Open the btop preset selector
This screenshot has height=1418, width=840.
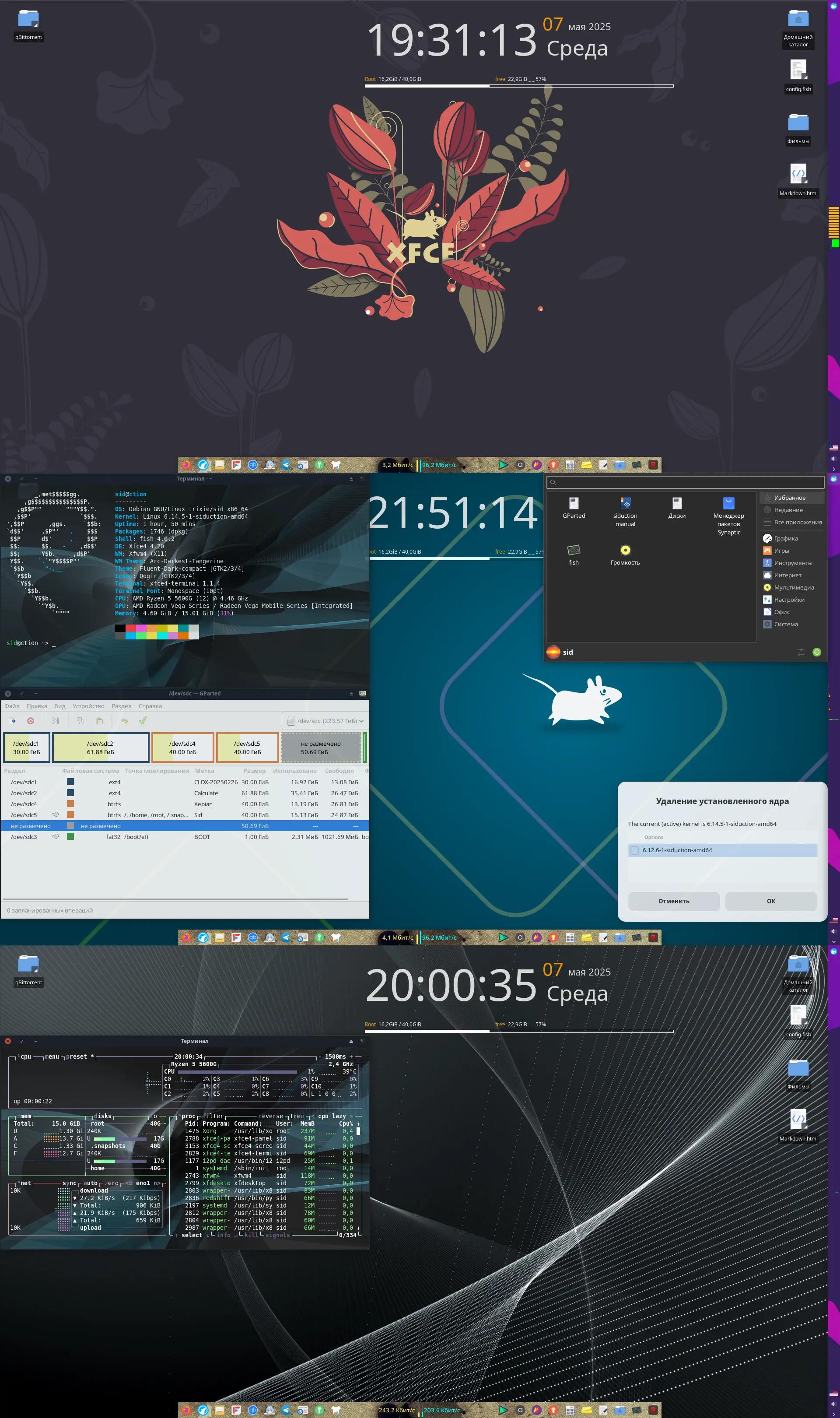coord(80,1057)
